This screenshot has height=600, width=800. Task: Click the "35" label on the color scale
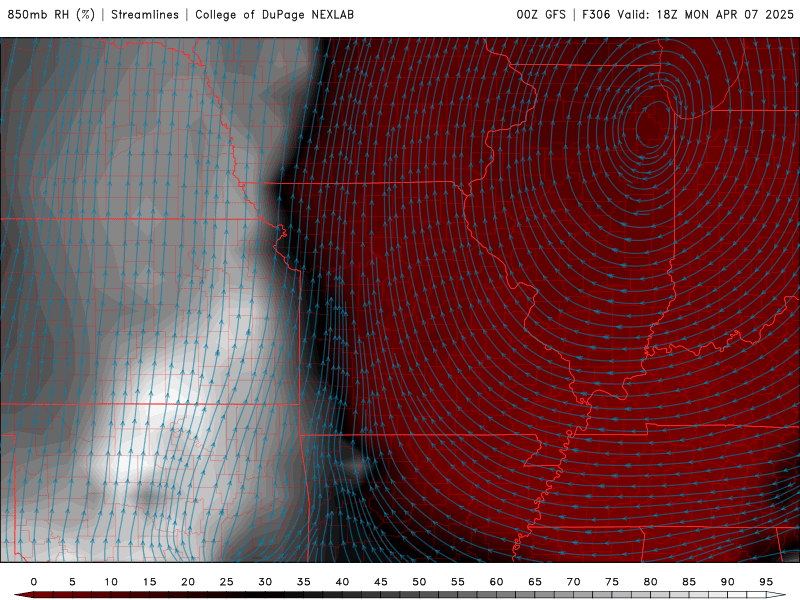click(304, 582)
